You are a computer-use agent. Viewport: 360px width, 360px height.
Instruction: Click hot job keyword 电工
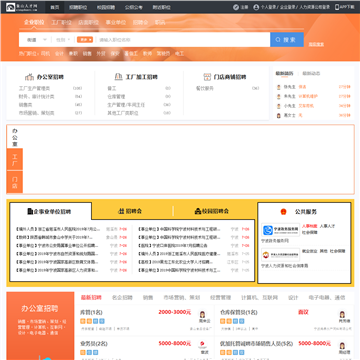(179, 53)
